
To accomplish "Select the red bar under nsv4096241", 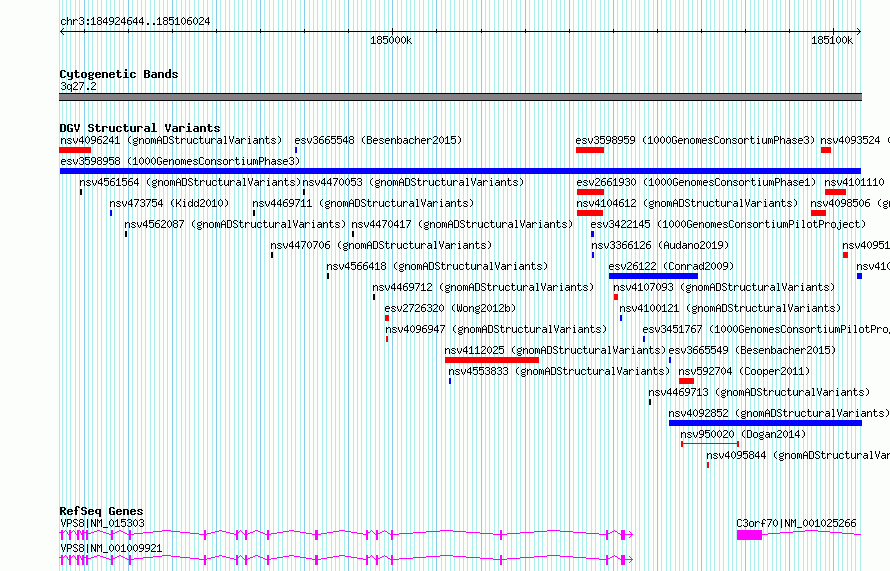I will tap(75, 150).
